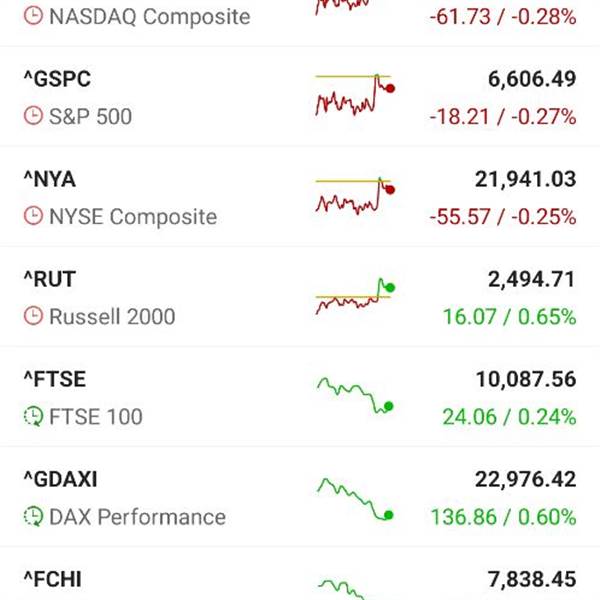Click the DAX change 136.86 / 0.60%

coord(503,517)
